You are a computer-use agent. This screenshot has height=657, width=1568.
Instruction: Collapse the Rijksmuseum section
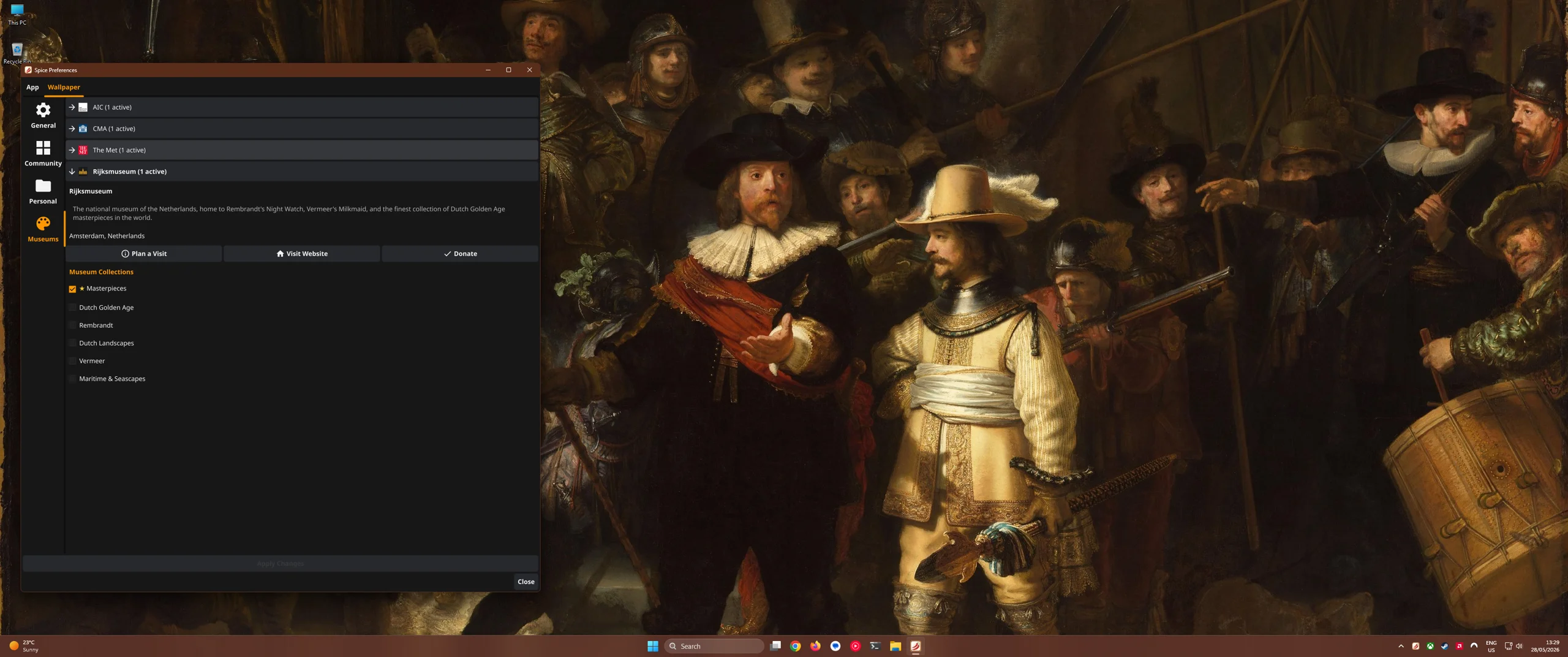click(301, 172)
